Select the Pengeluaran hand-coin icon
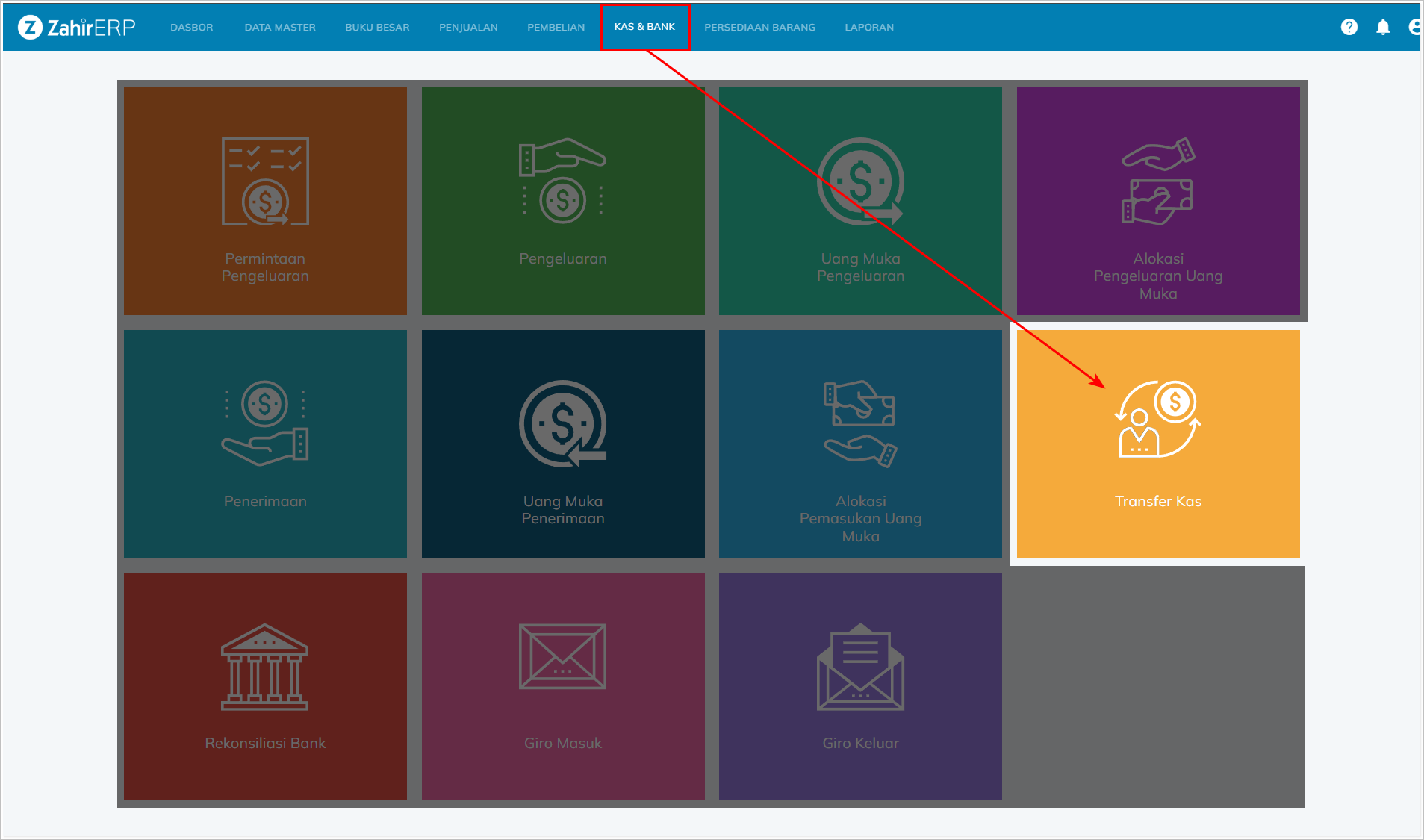1424x840 pixels. (x=562, y=181)
